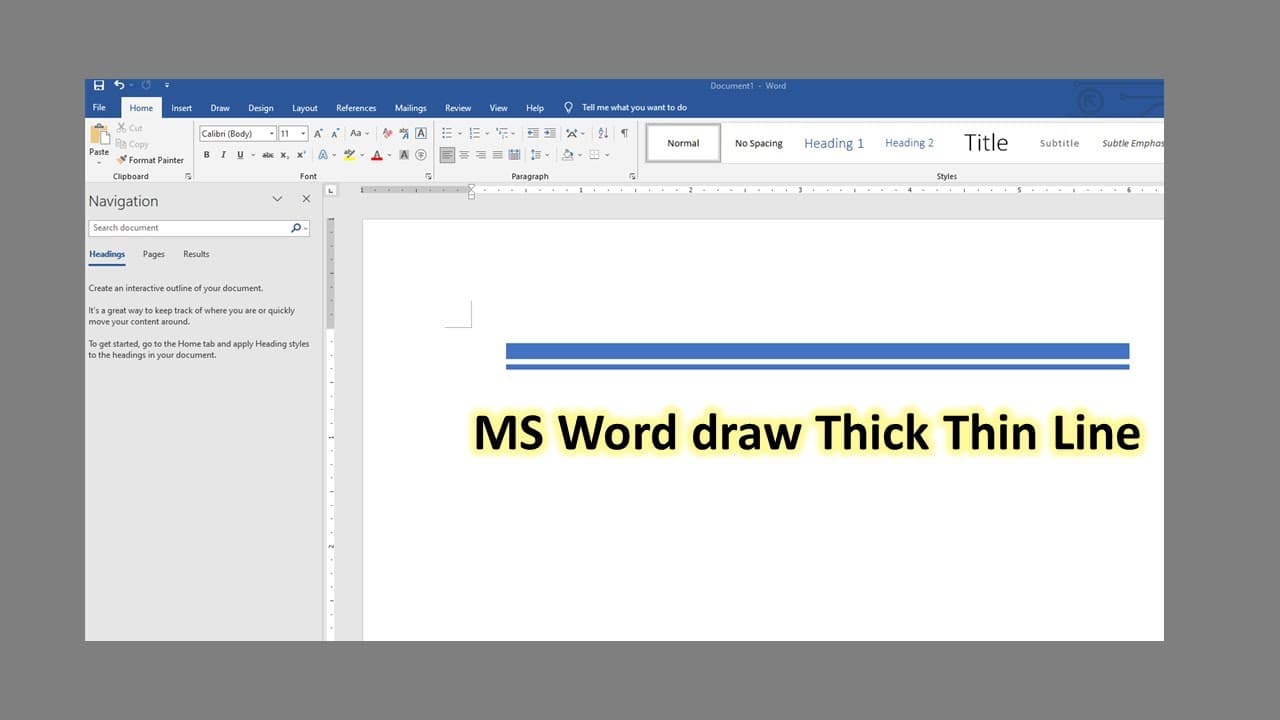Open the Asian Layout options
Viewport: 1280px width, 720px height.
click(x=571, y=133)
